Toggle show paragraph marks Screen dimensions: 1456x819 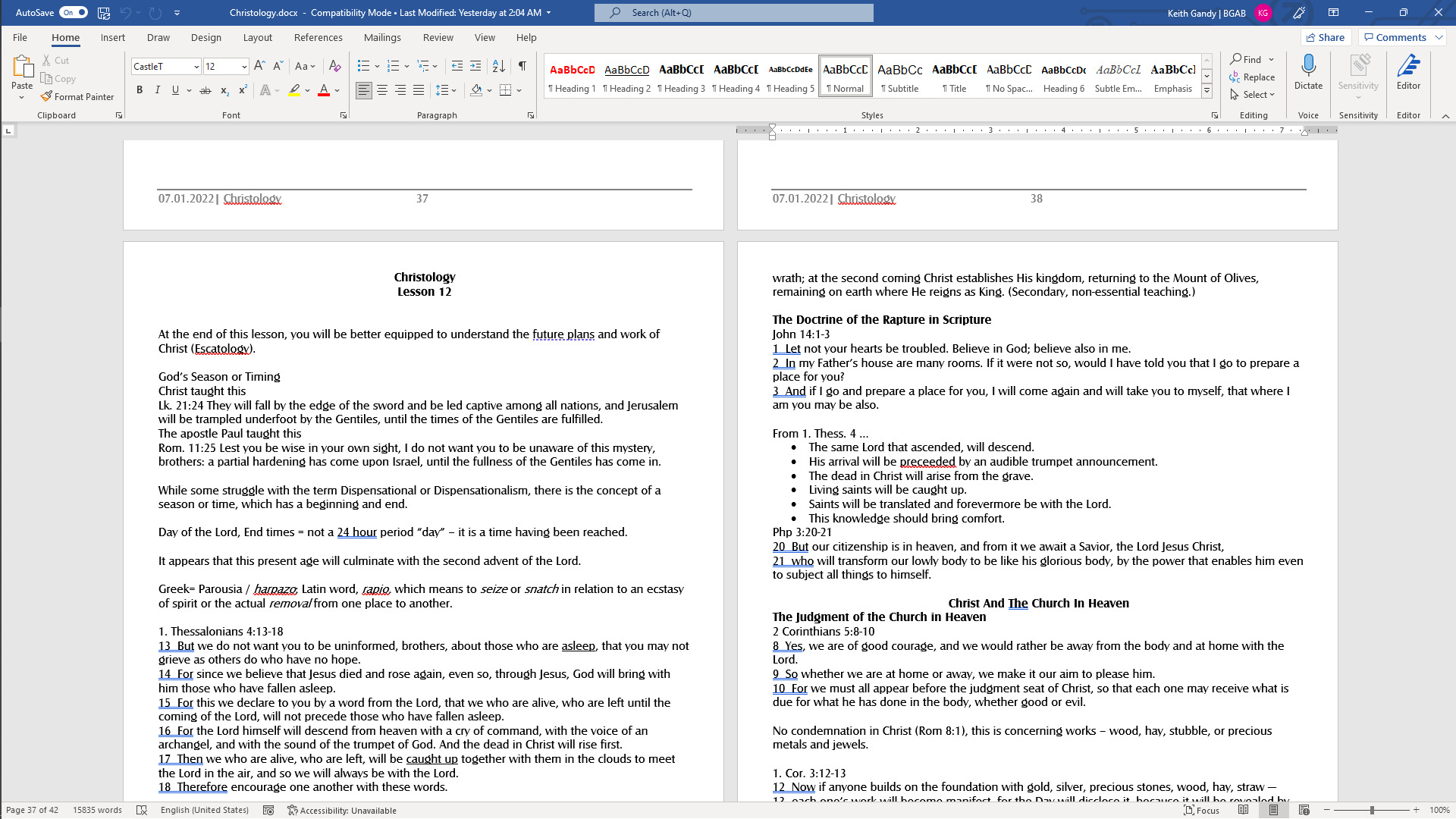[522, 66]
